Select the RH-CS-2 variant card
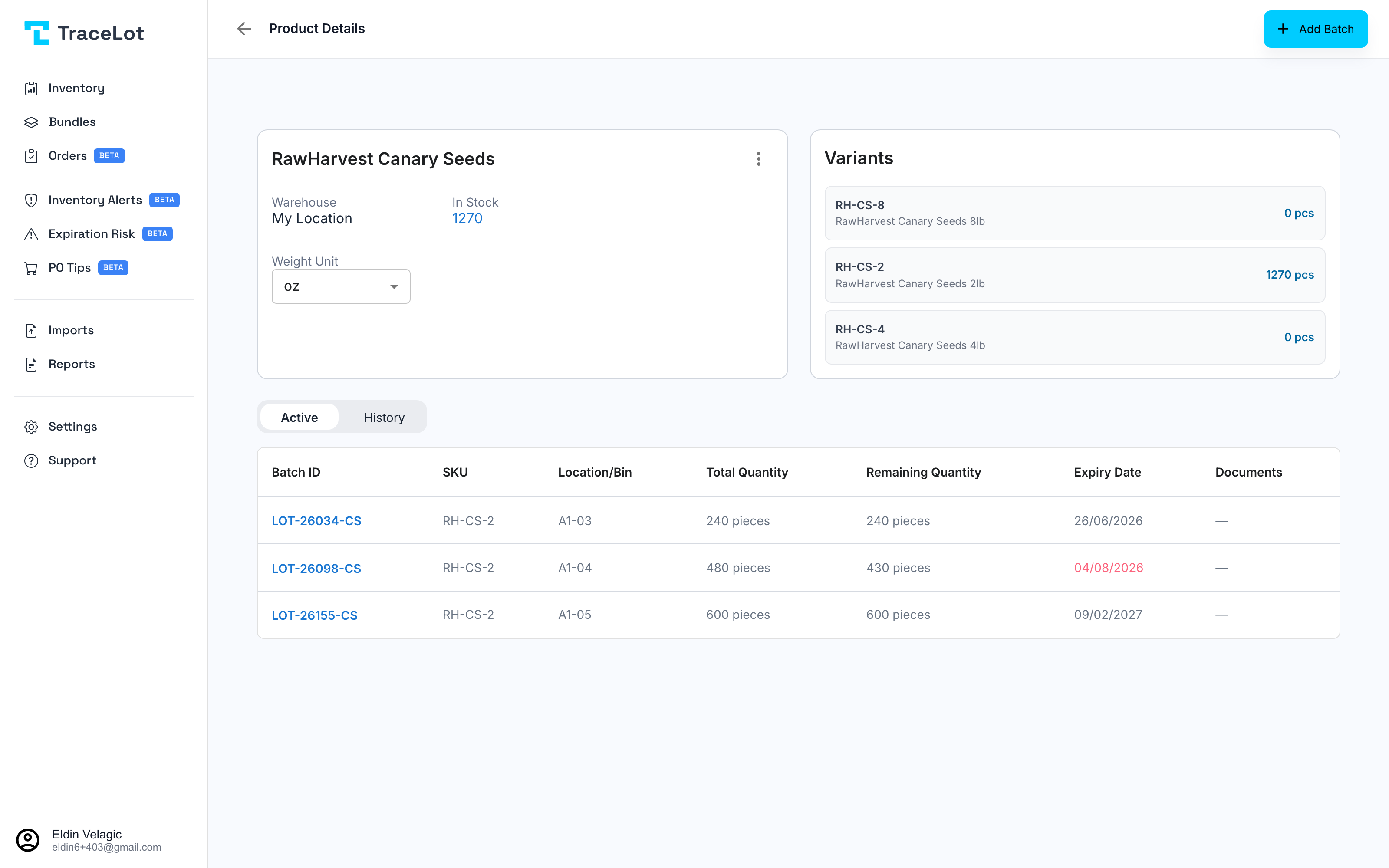The width and height of the screenshot is (1389, 868). click(x=1074, y=275)
